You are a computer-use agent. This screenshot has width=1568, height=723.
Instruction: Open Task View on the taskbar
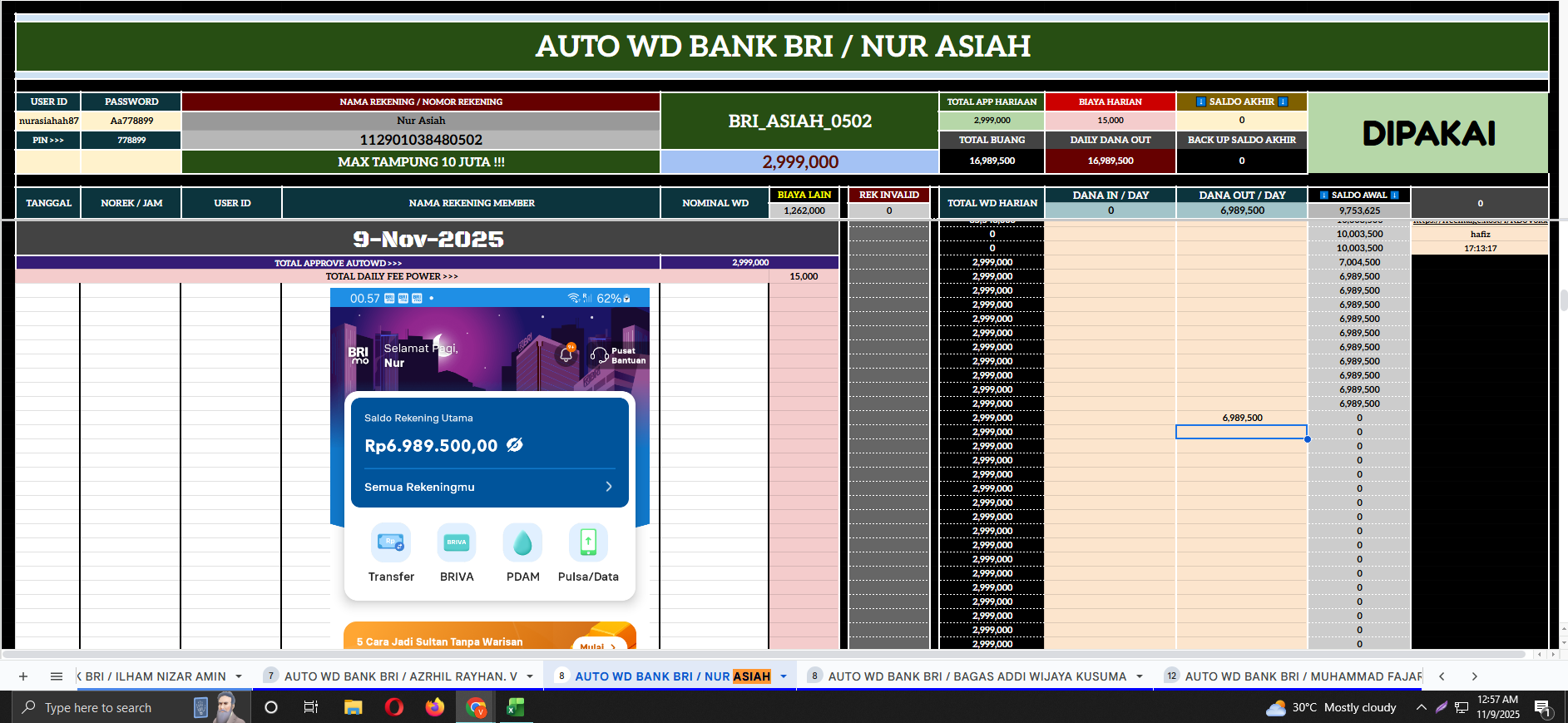311,707
